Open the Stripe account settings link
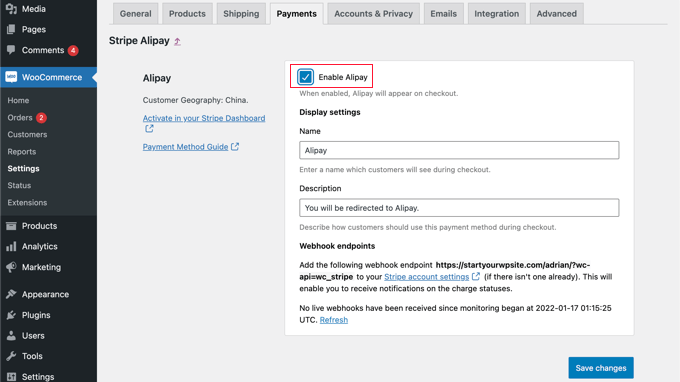This screenshot has width=680, height=382. click(x=427, y=277)
